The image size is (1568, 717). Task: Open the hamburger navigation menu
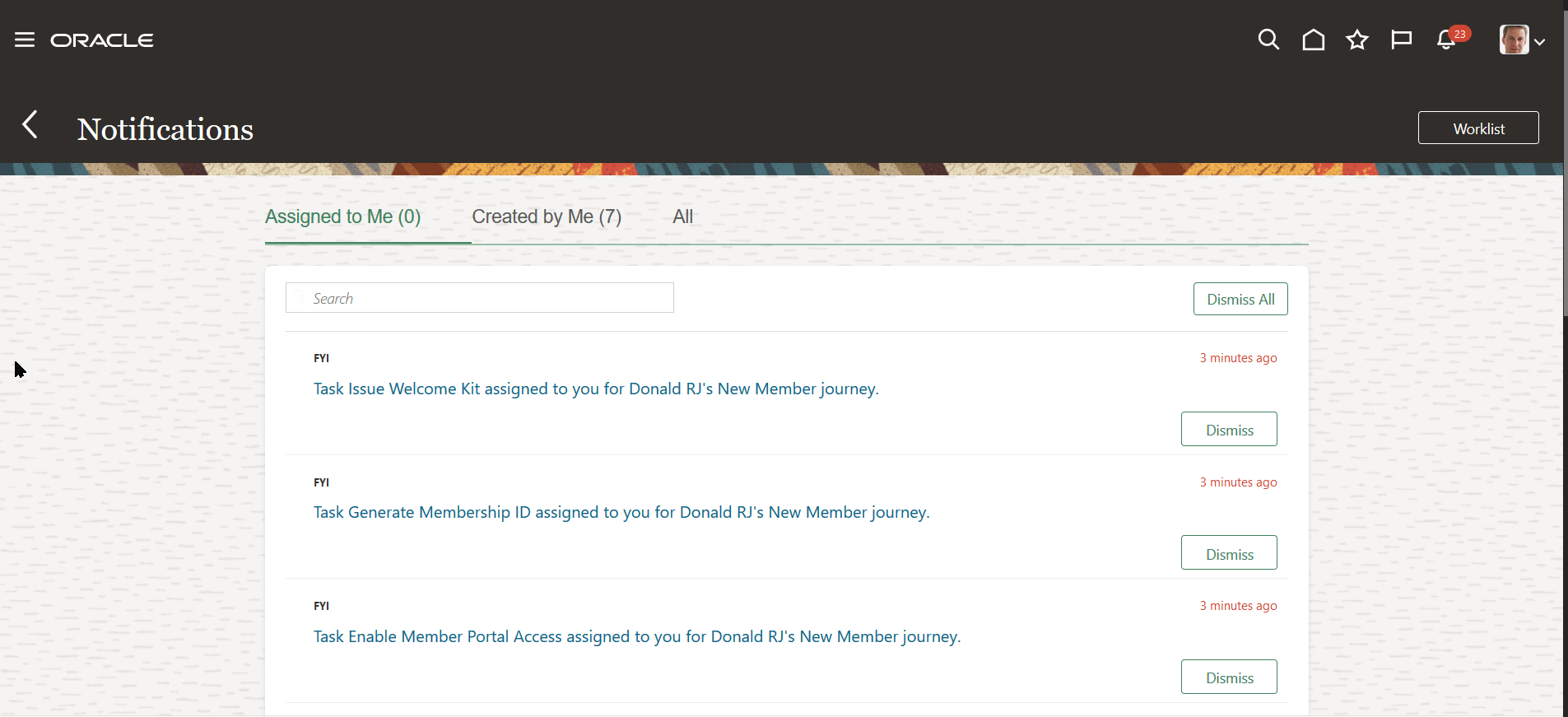(25, 40)
